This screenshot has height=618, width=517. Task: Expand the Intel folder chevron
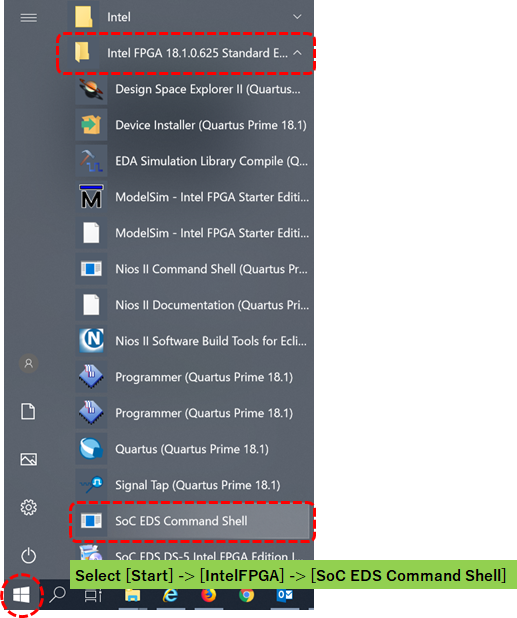(x=297, y=17)
